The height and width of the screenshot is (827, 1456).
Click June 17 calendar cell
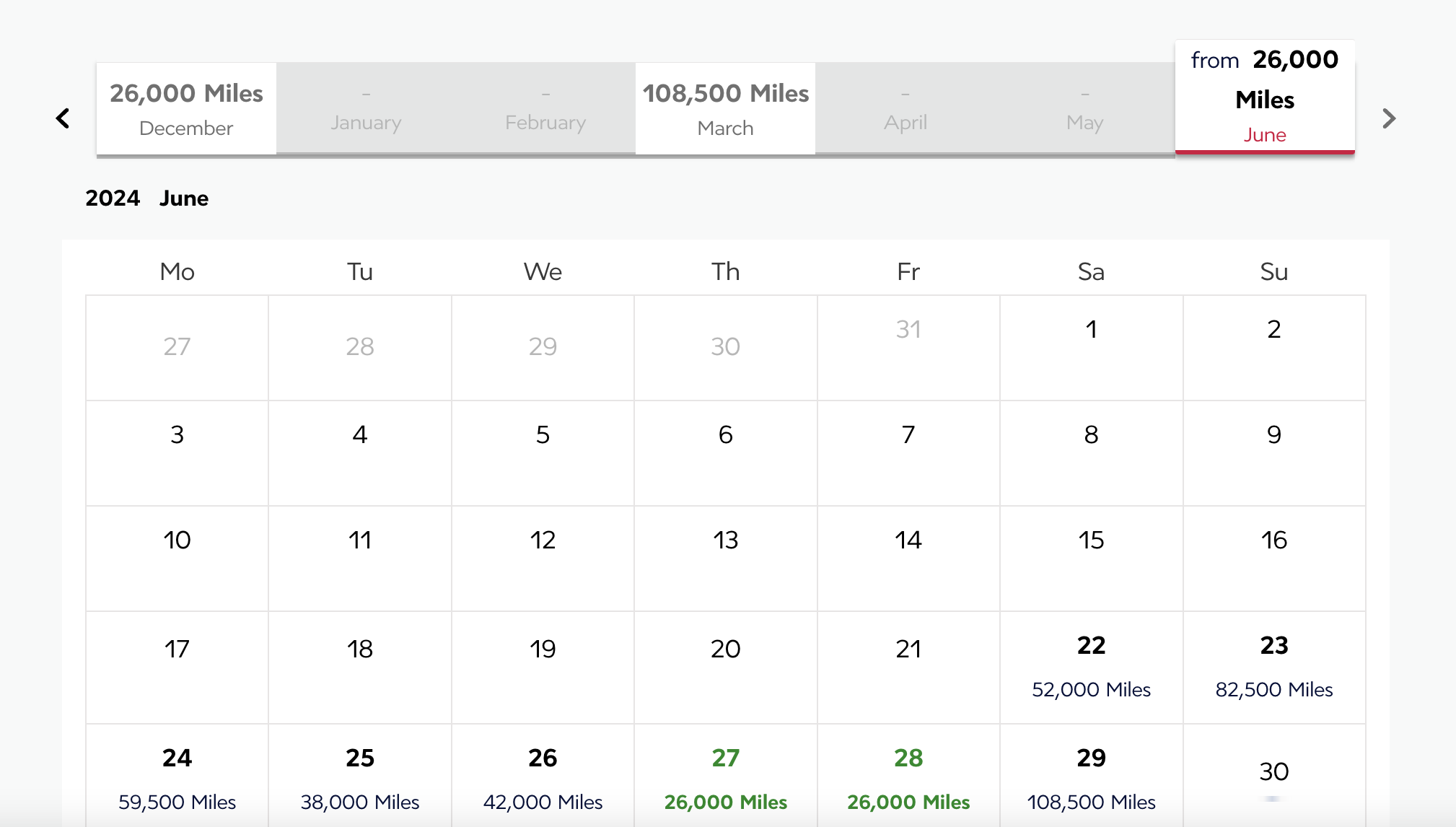[177, 668]
